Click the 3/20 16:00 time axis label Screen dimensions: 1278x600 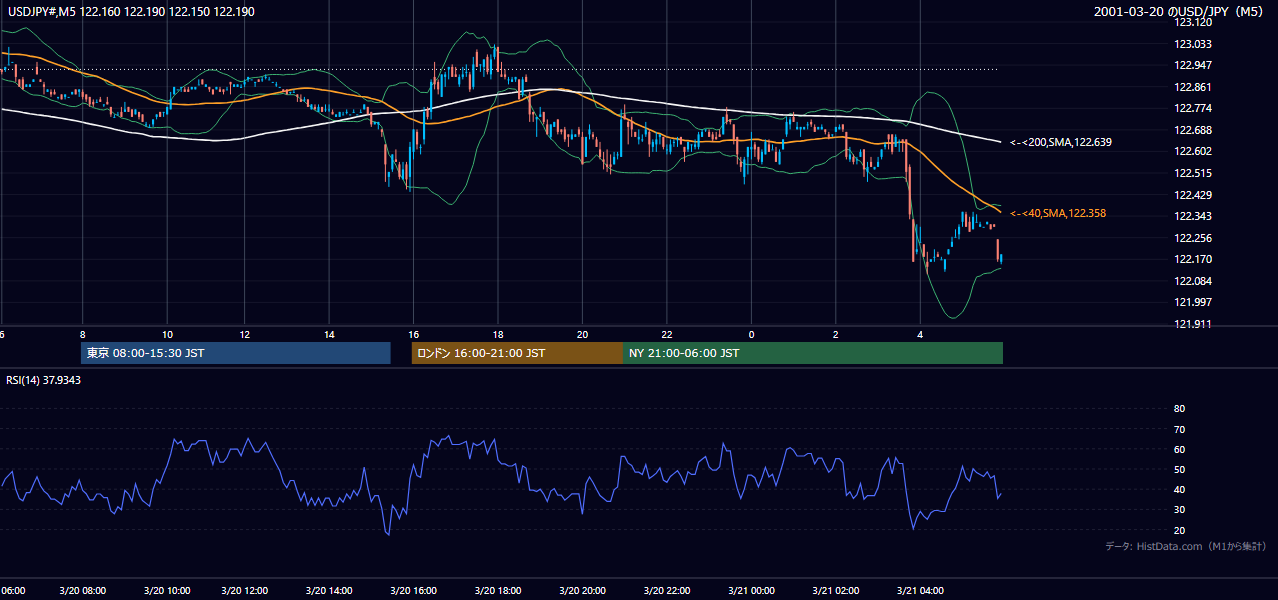click(412, 591)
